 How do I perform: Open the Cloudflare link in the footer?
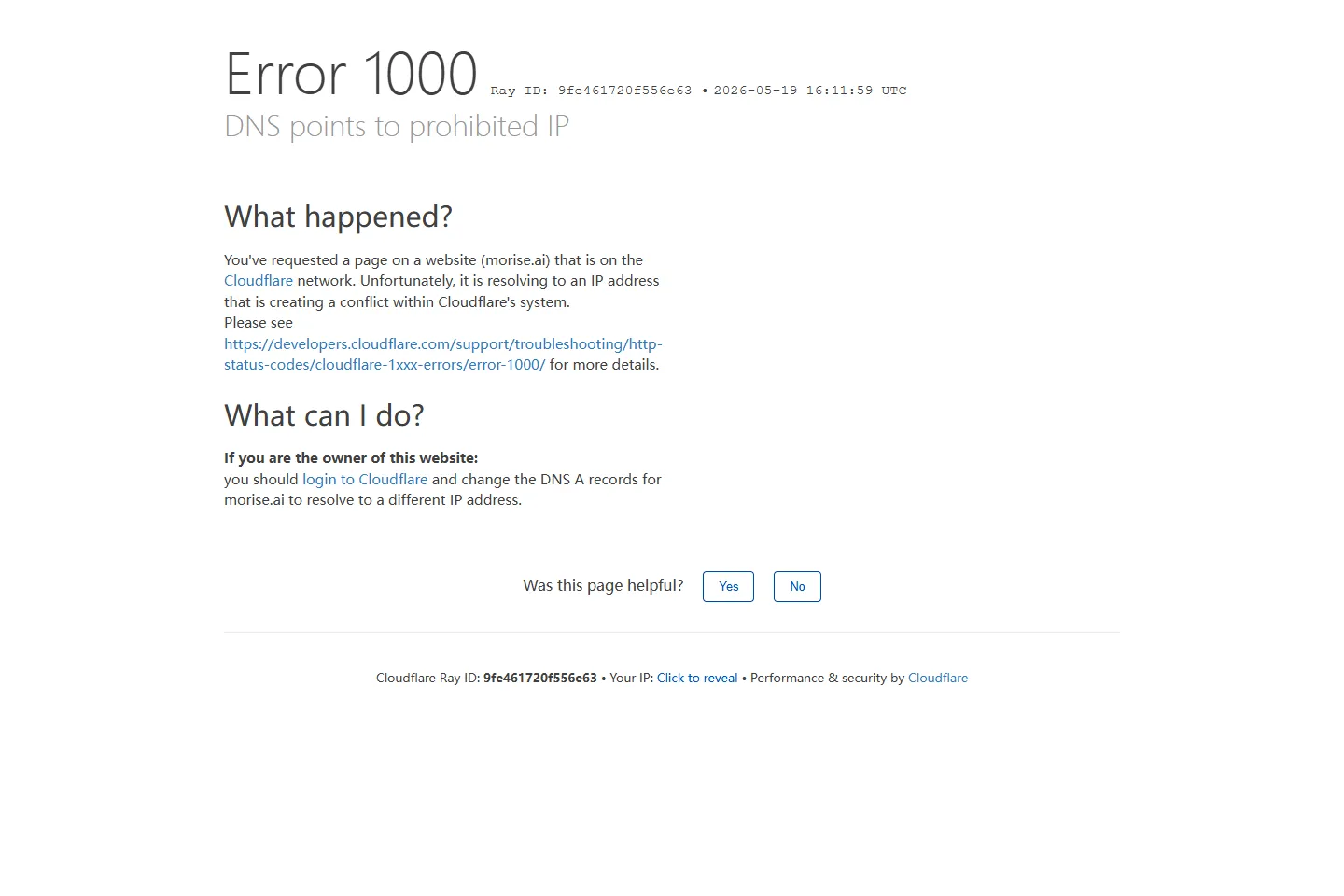(938, 678)
